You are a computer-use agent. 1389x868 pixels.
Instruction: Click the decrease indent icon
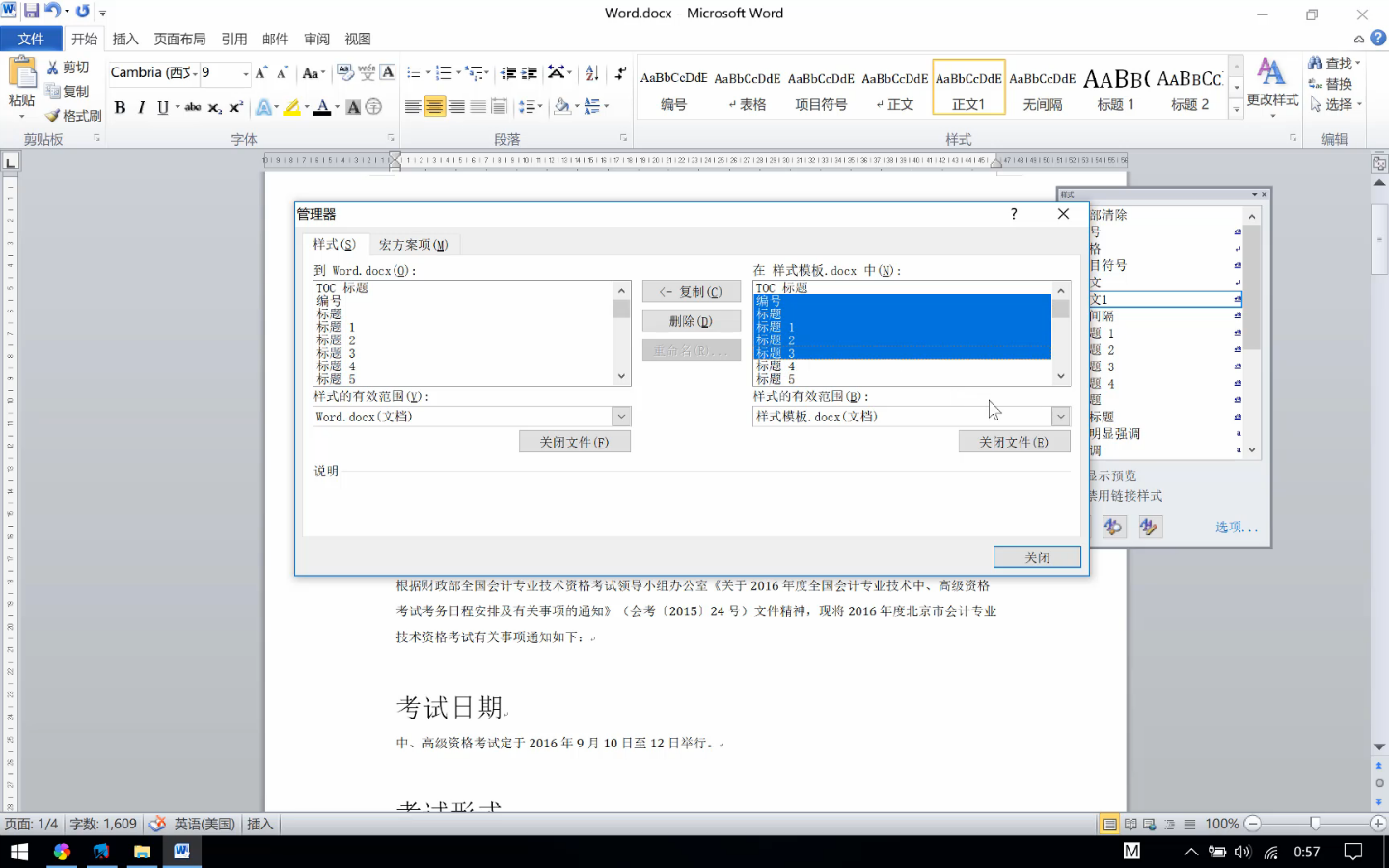(x=508, y=72)
